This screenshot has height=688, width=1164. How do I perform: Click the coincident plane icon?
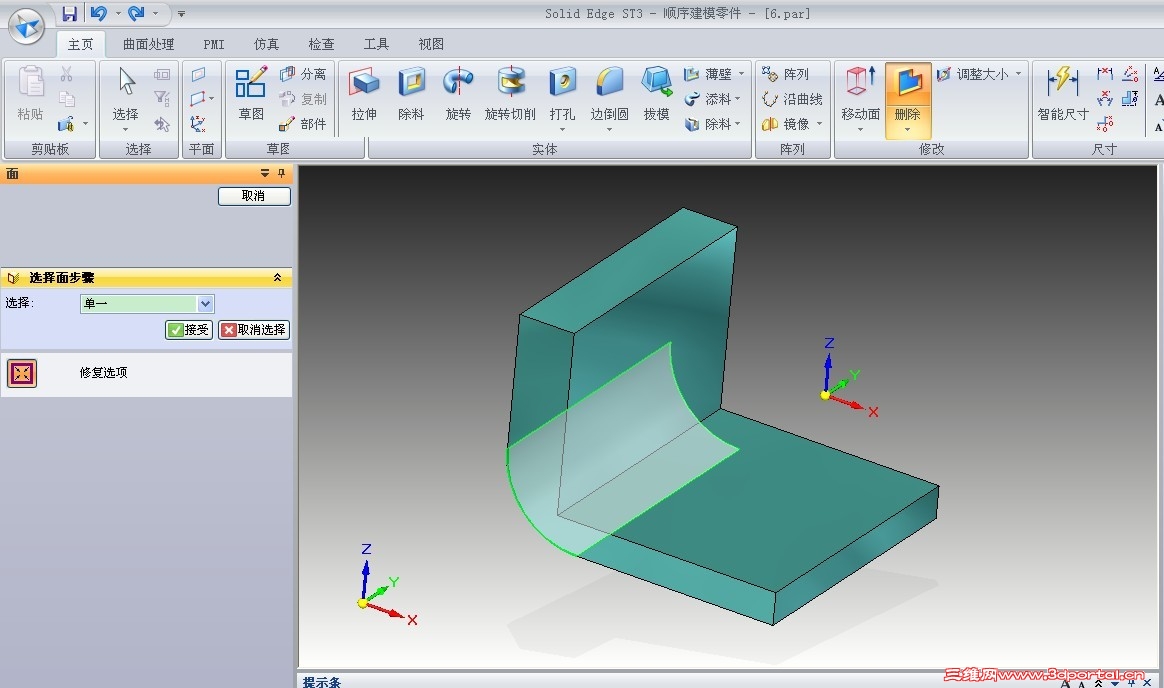point(198,74)
